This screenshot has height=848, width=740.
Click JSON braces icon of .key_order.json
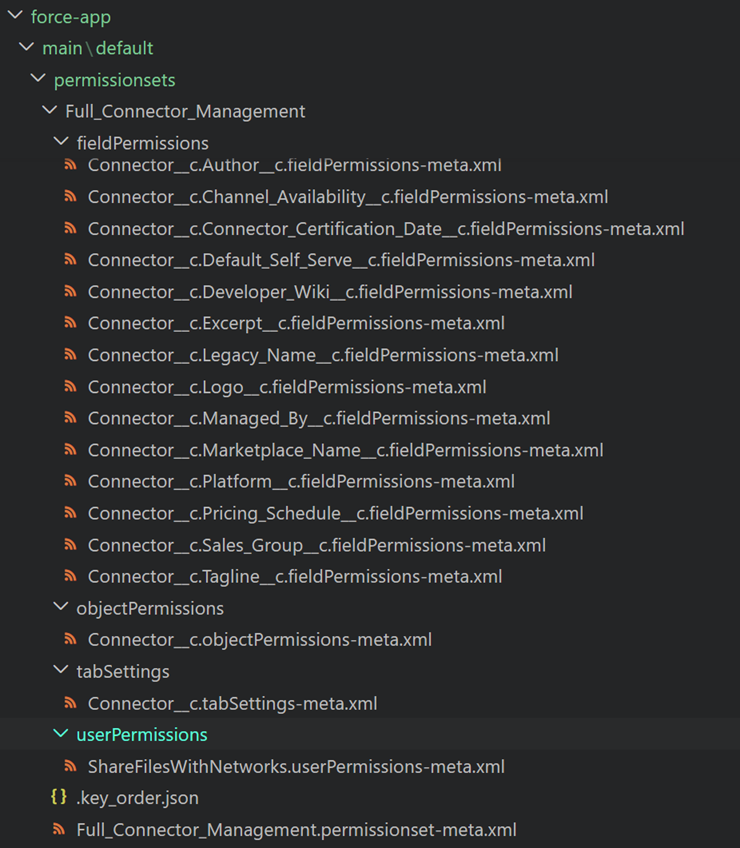(x=59, y=797)
